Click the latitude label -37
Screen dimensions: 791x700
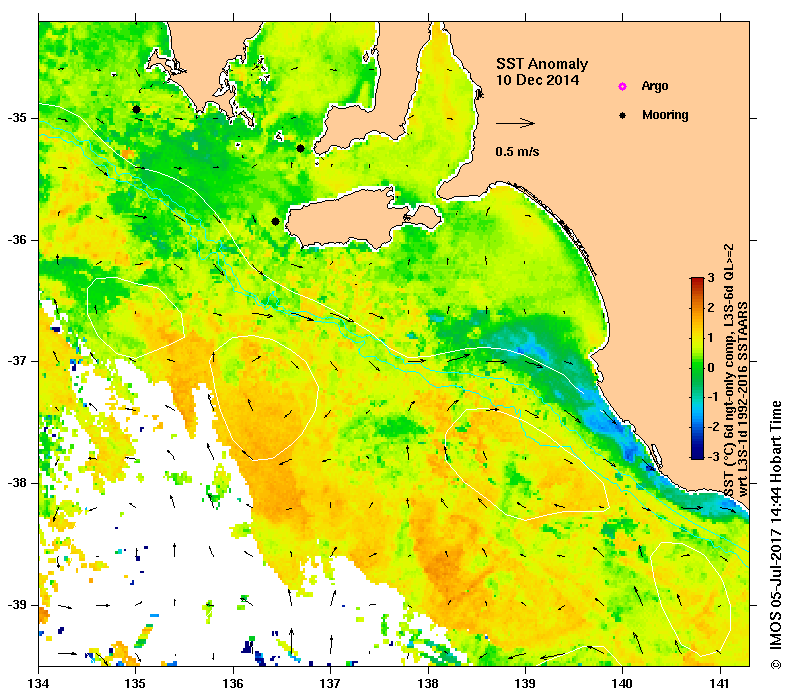coord(18,362)
